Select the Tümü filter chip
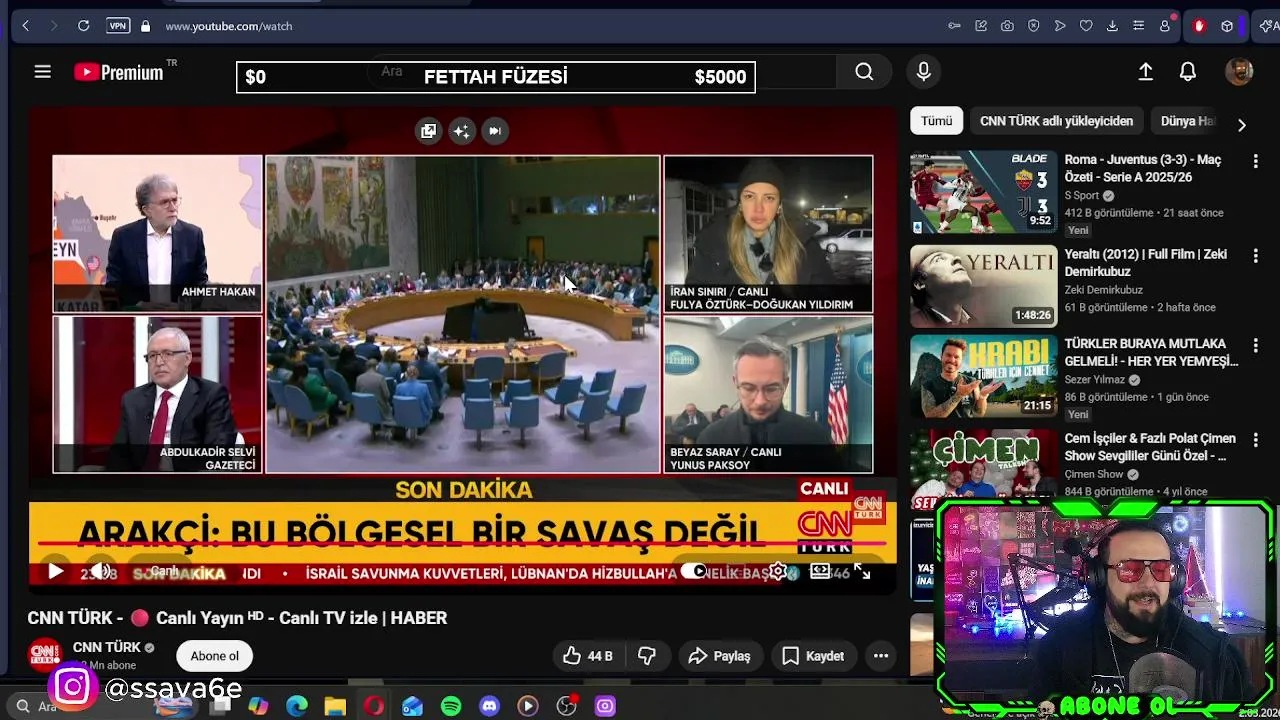The height and width of the screenshot is (720, 1280). click(937, 121)
